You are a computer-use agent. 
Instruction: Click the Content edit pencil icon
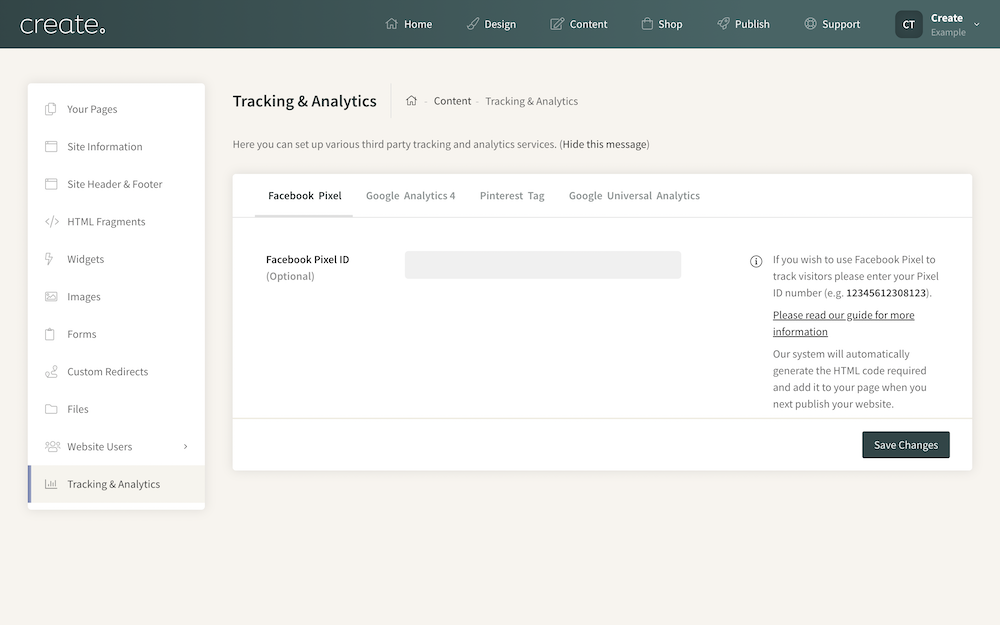click(557, 24)
